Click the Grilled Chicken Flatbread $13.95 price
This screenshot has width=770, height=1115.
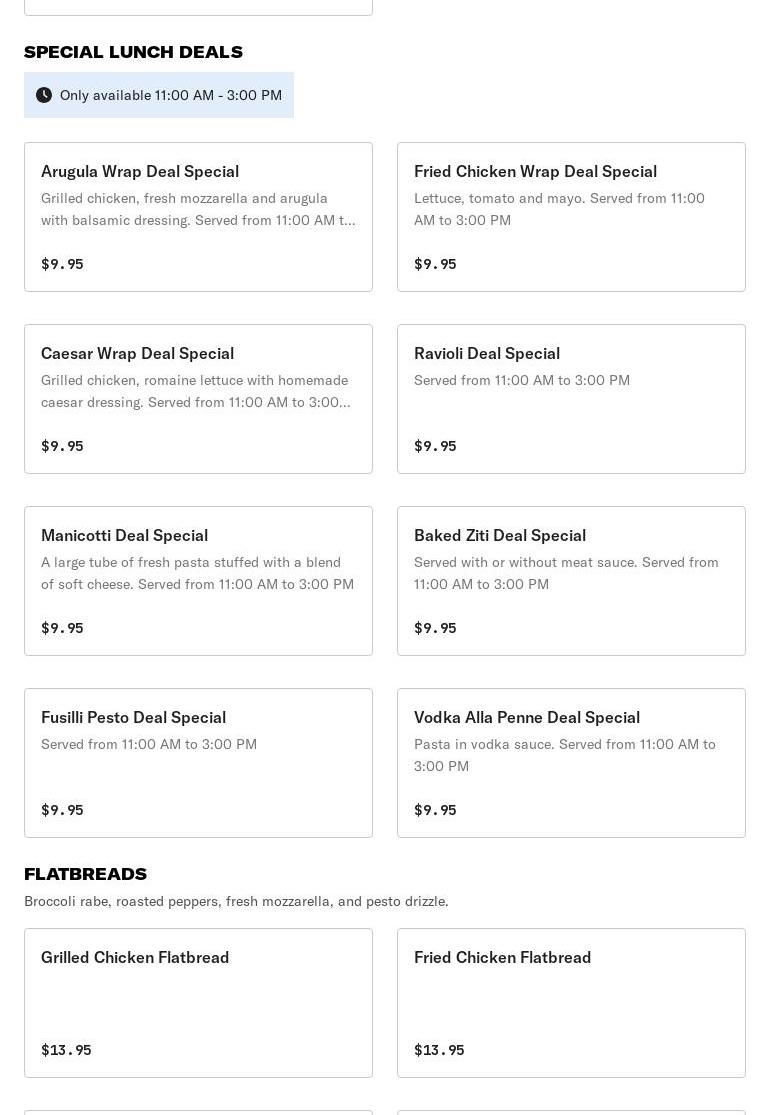pyautogui.click(x=66, y=1050)
